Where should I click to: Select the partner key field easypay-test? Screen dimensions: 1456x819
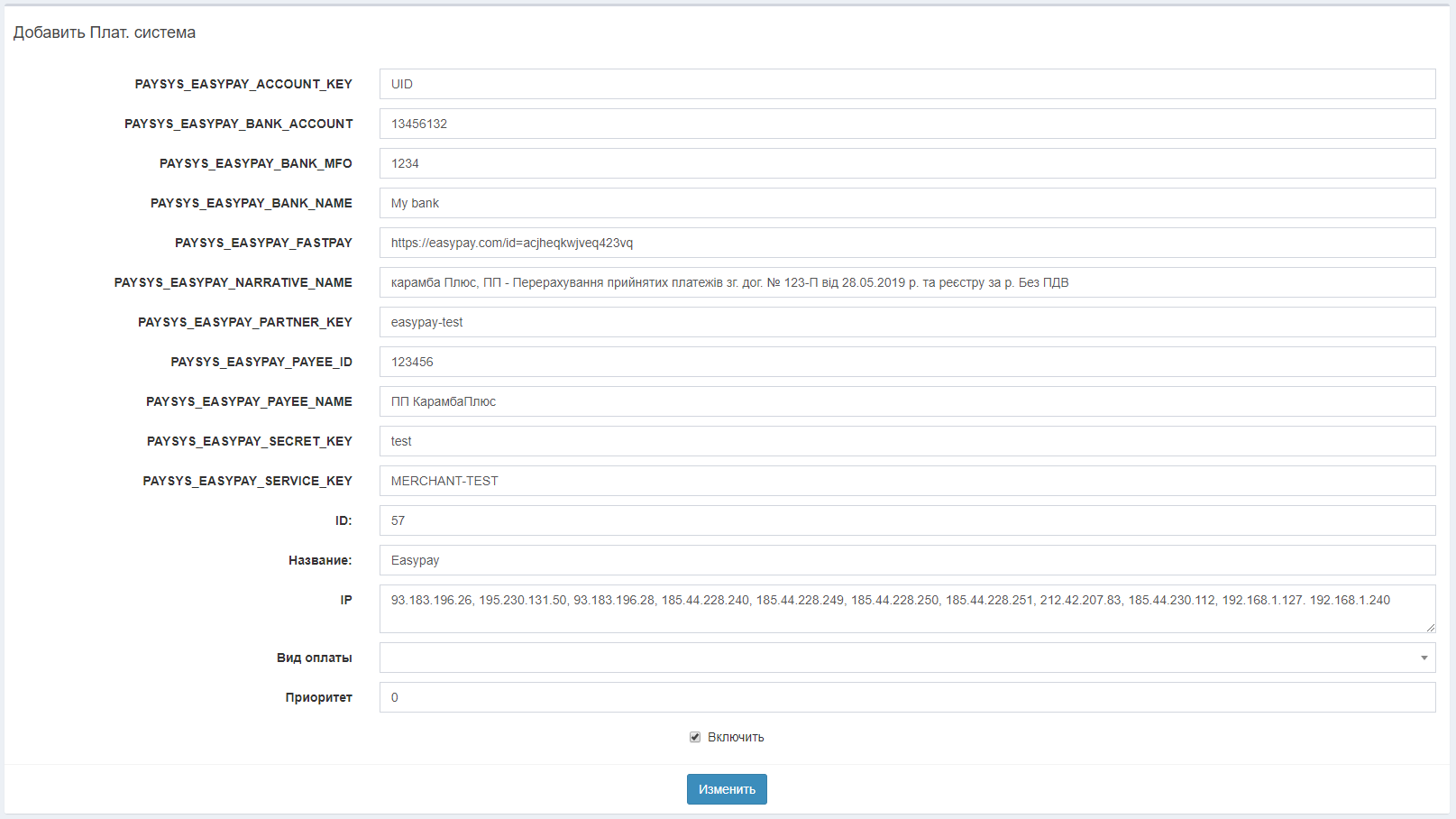[x=907, y=322]
